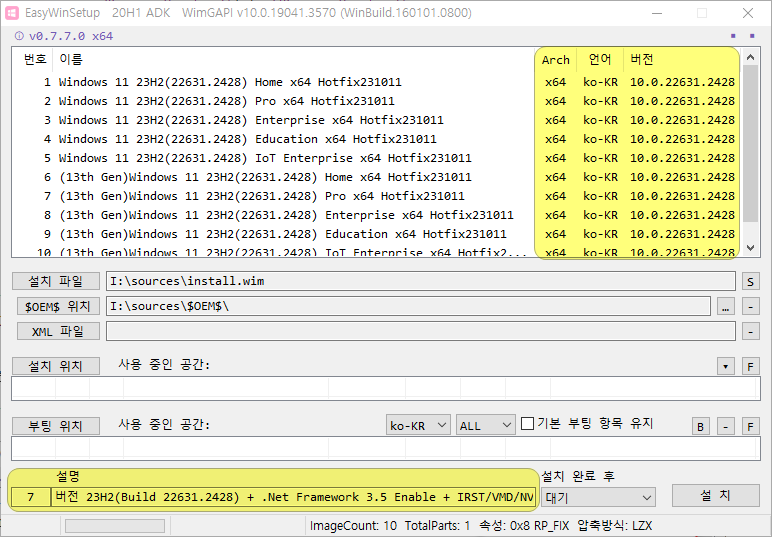Click the image number 7 field

coord(31,497)
